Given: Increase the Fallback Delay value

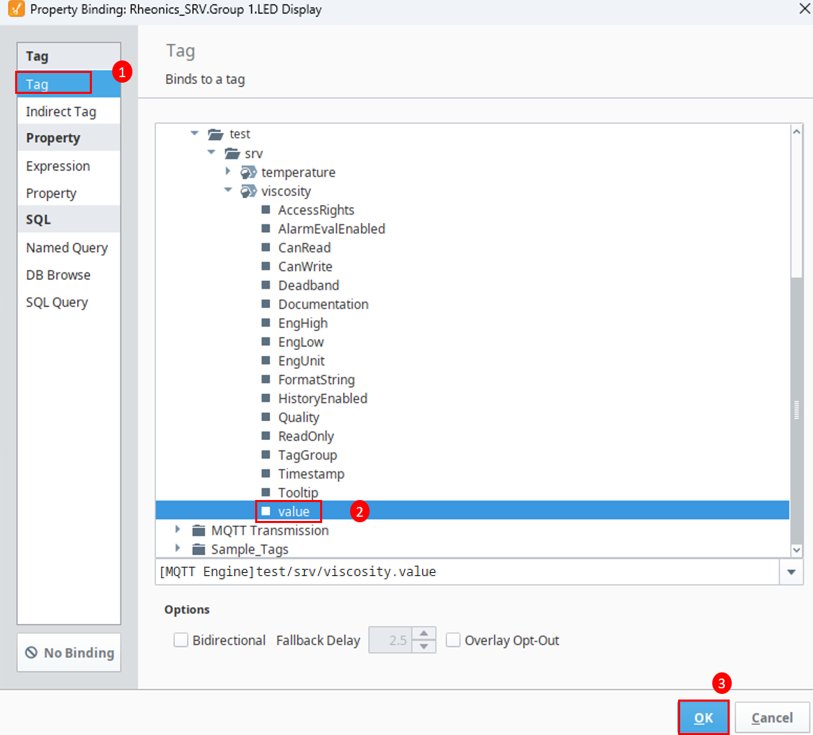Looking at the screenshot, I should [424, 633].
